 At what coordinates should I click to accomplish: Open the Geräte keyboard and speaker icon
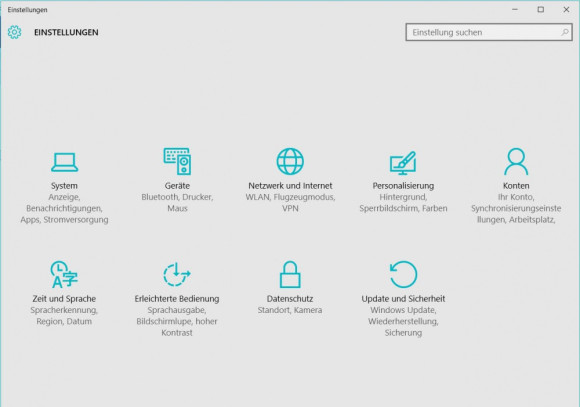177,161
